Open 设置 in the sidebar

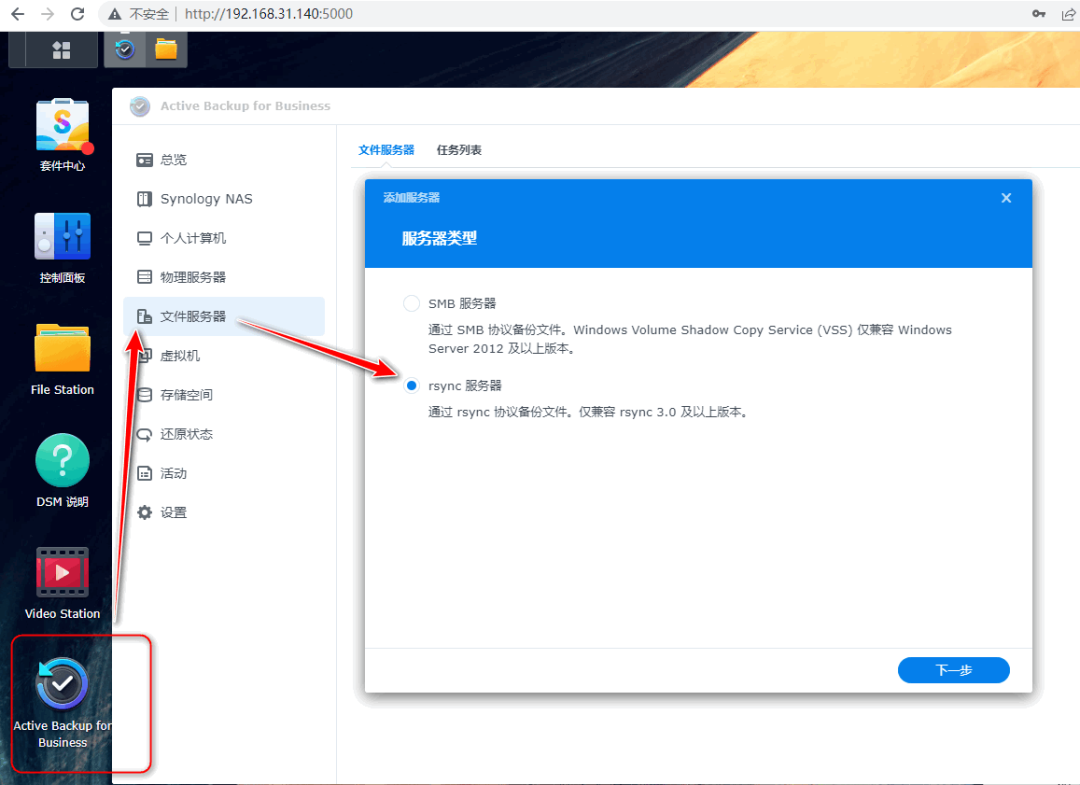[x=224, y=512]
